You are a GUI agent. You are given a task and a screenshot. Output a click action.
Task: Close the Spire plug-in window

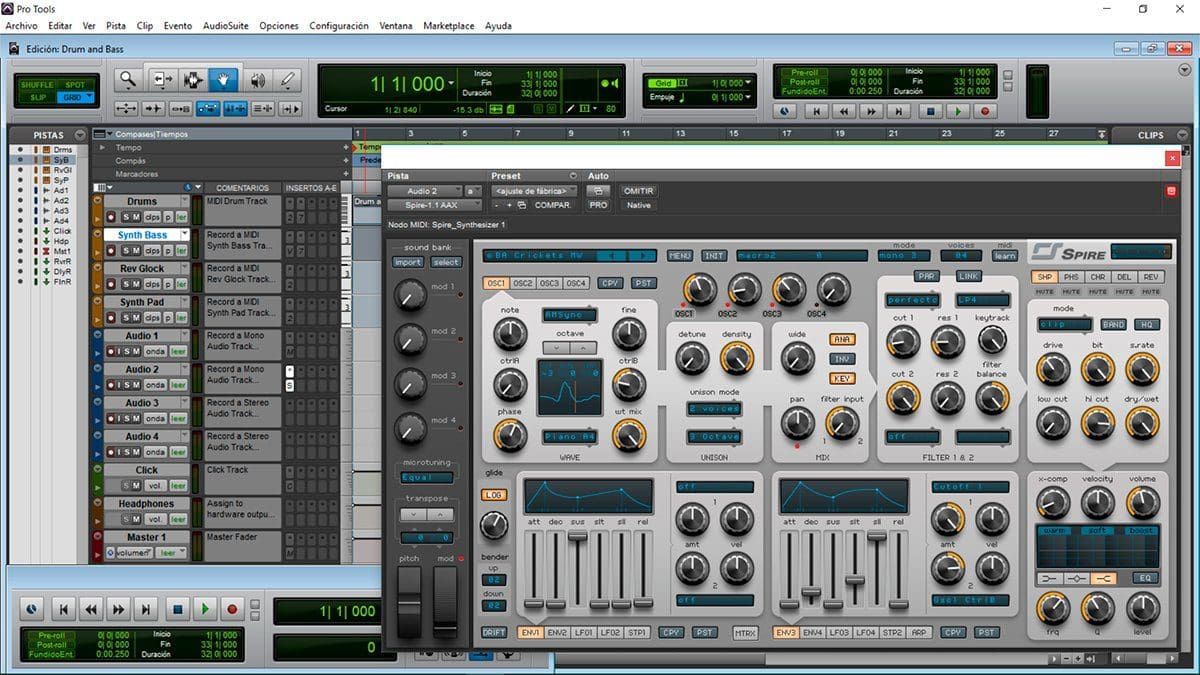[x=1172, y=158]
